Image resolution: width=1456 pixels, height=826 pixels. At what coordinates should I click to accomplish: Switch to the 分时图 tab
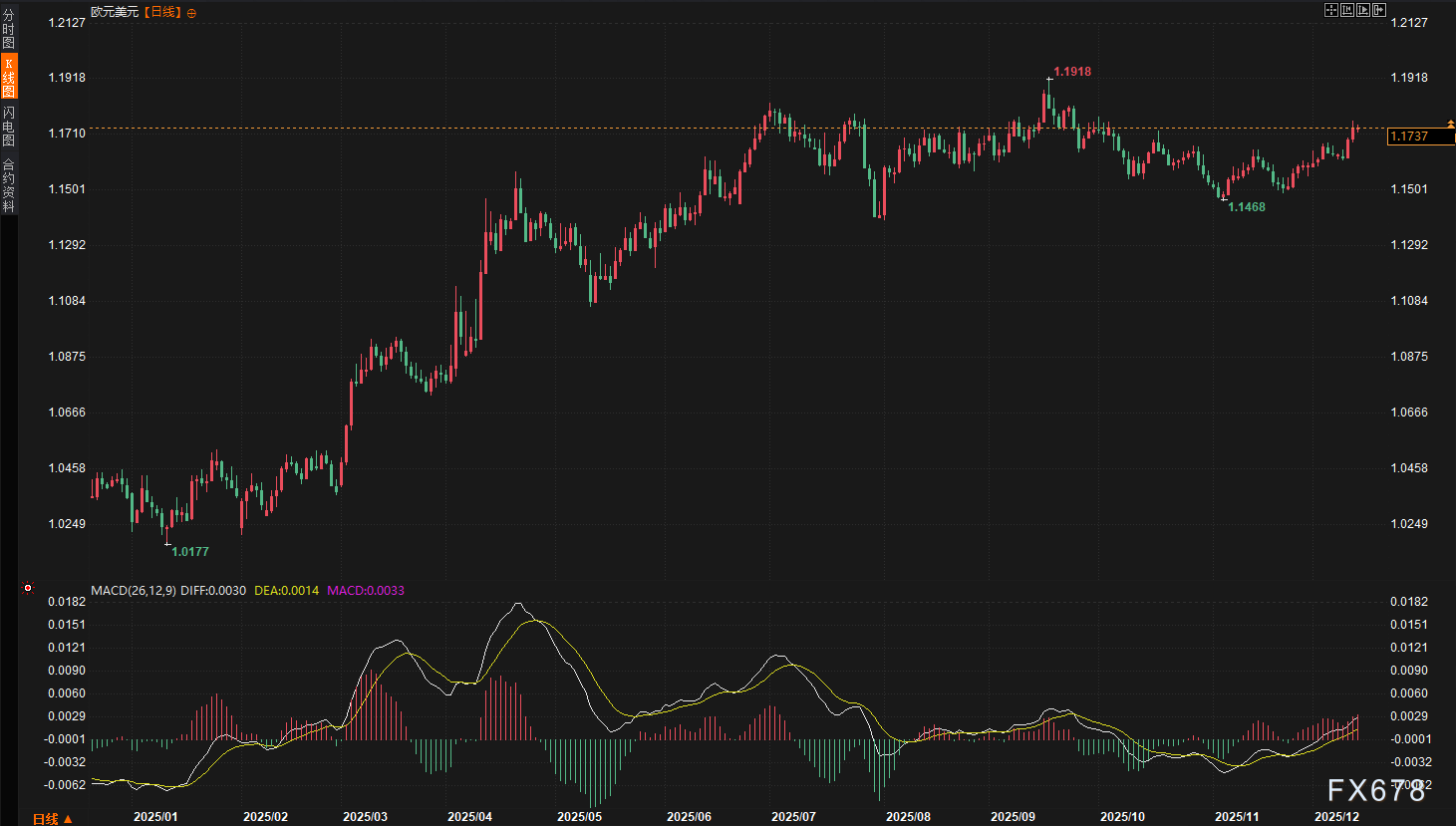(x=9, y=30)
